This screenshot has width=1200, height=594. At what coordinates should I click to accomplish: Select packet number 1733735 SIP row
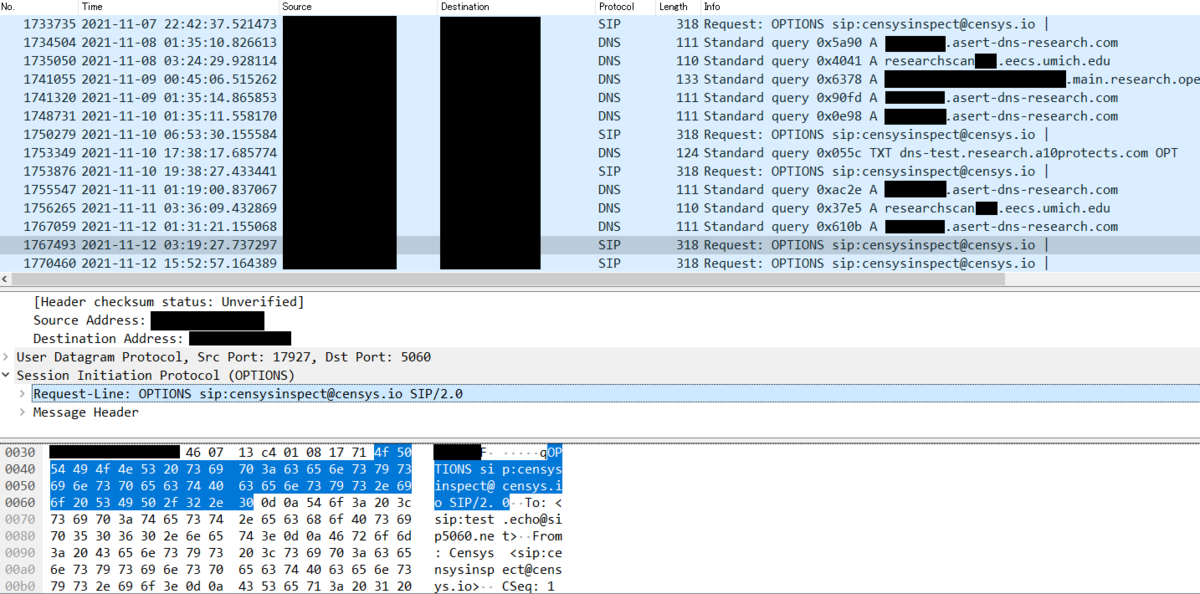[600, 23]
